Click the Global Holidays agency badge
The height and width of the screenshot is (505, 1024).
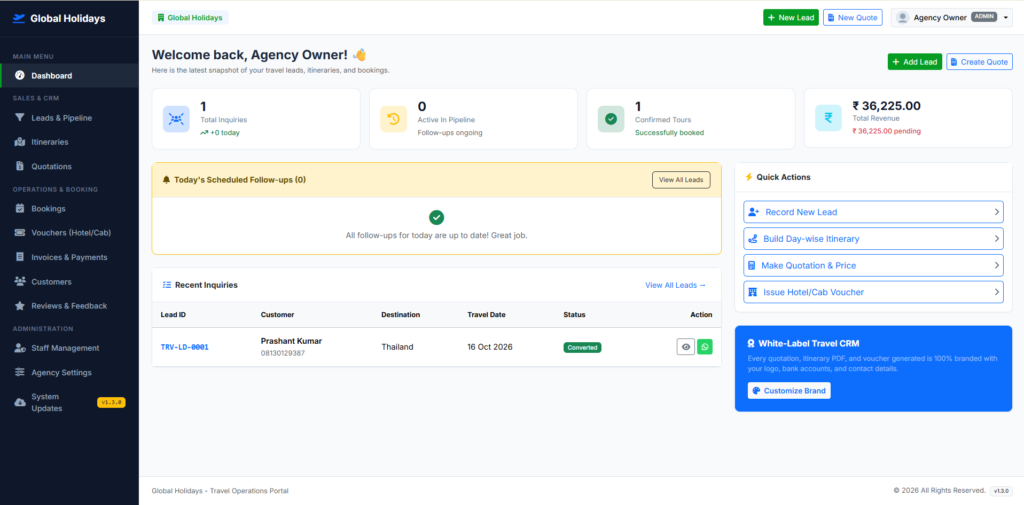[190, 18]
